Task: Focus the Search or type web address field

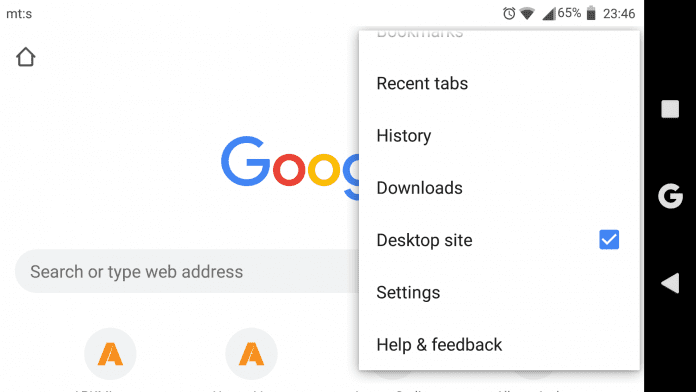Action: [x=187, y=271]
